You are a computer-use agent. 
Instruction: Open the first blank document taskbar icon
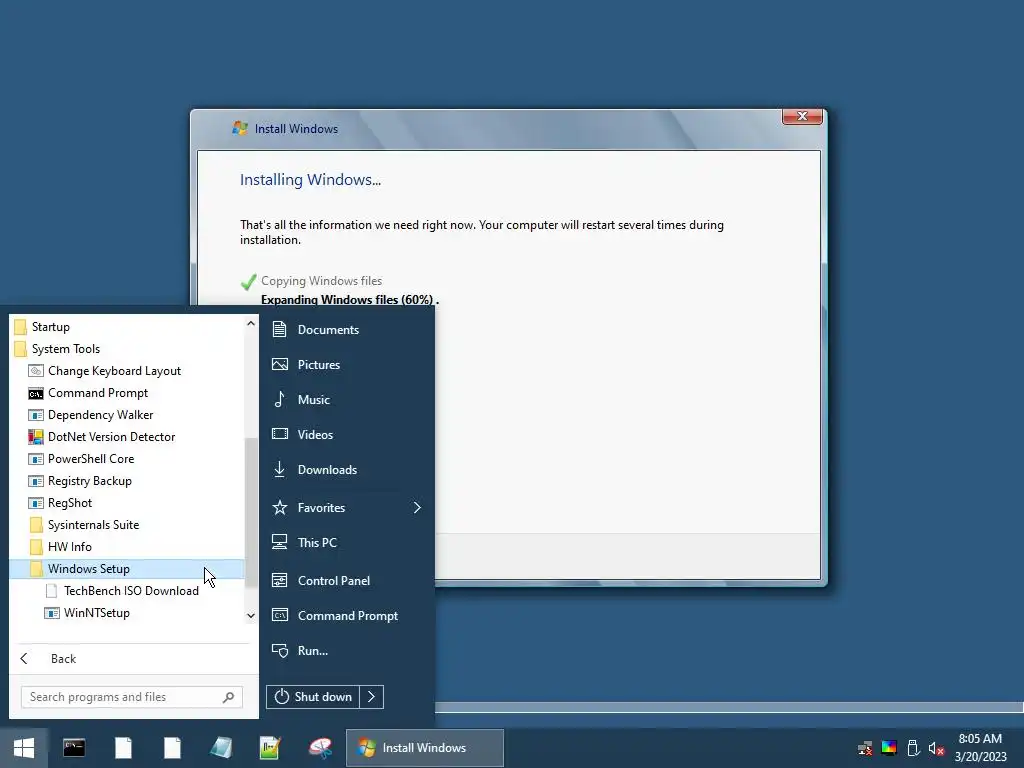point(123,748)
